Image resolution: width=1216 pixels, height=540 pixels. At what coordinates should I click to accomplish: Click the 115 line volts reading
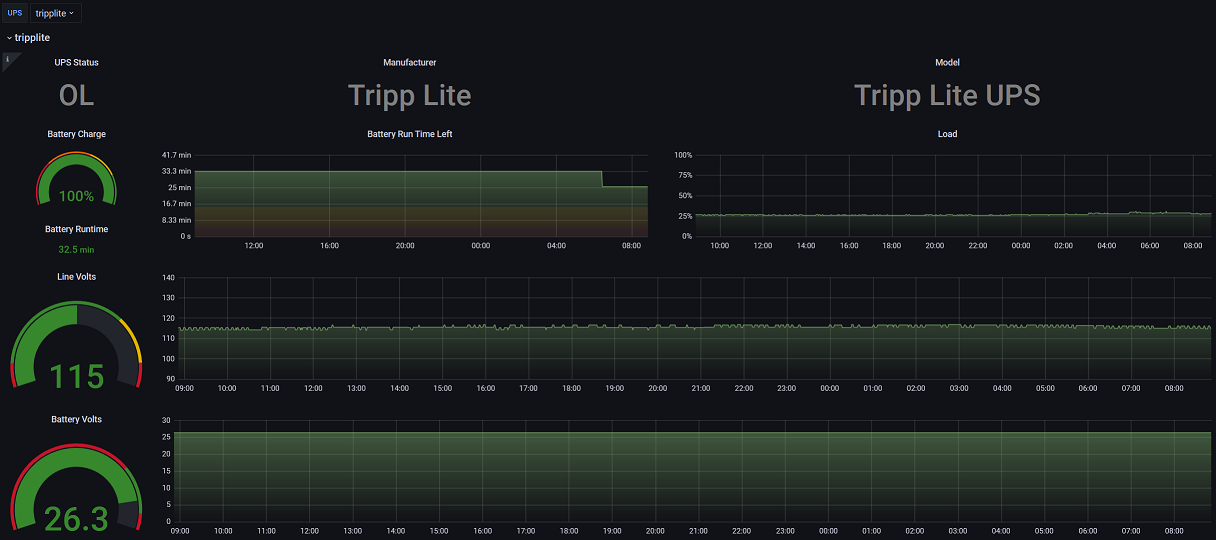77,376
